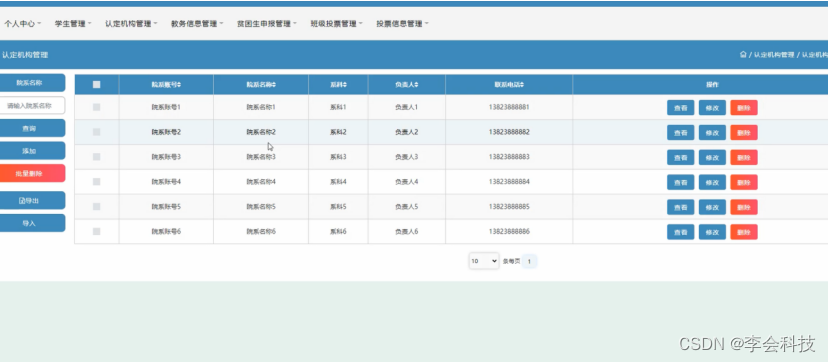831x362 pixels.
Task: Edit the 院系账号1 row (修改)
Action: [712, 108]
